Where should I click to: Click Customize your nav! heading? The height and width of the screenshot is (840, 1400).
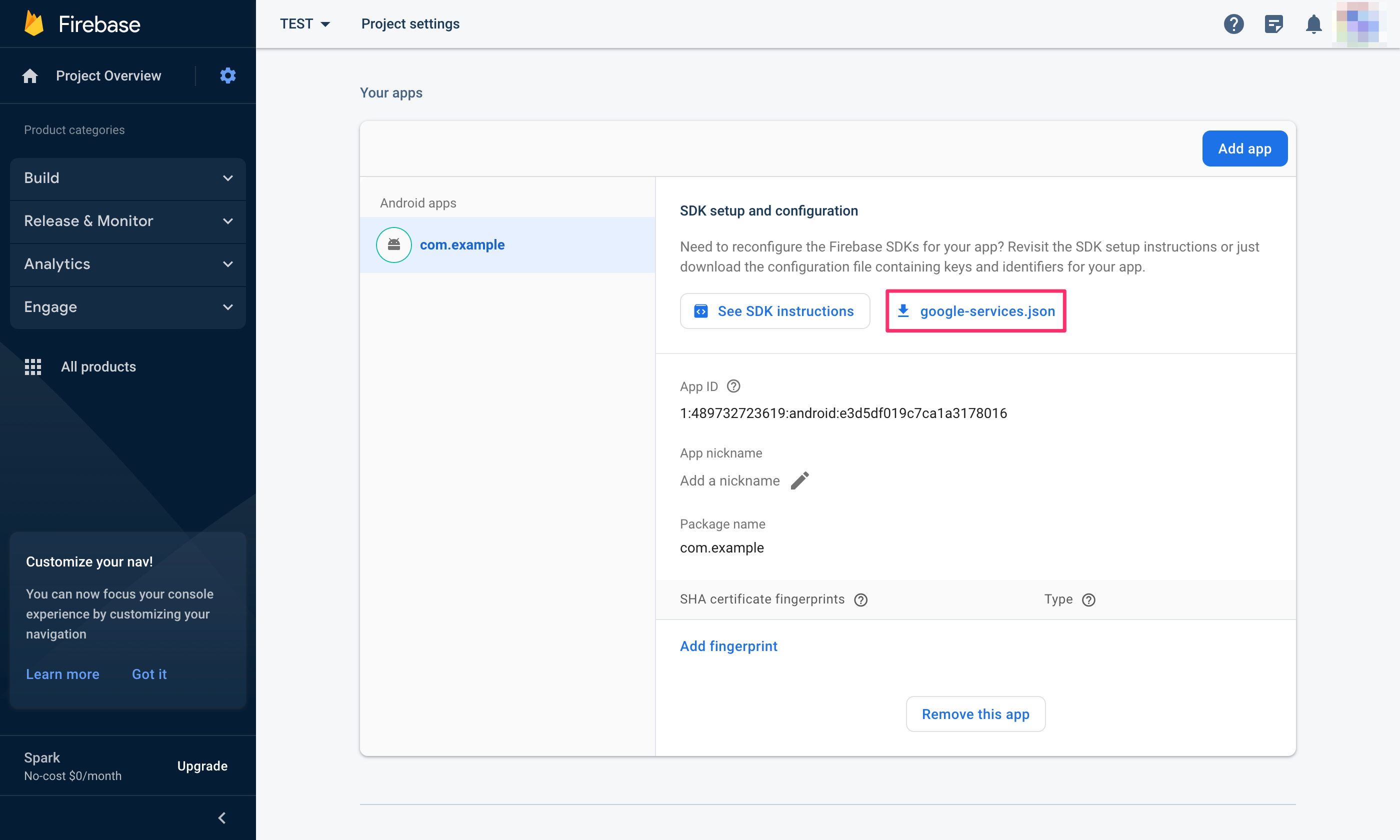point(89,561)
